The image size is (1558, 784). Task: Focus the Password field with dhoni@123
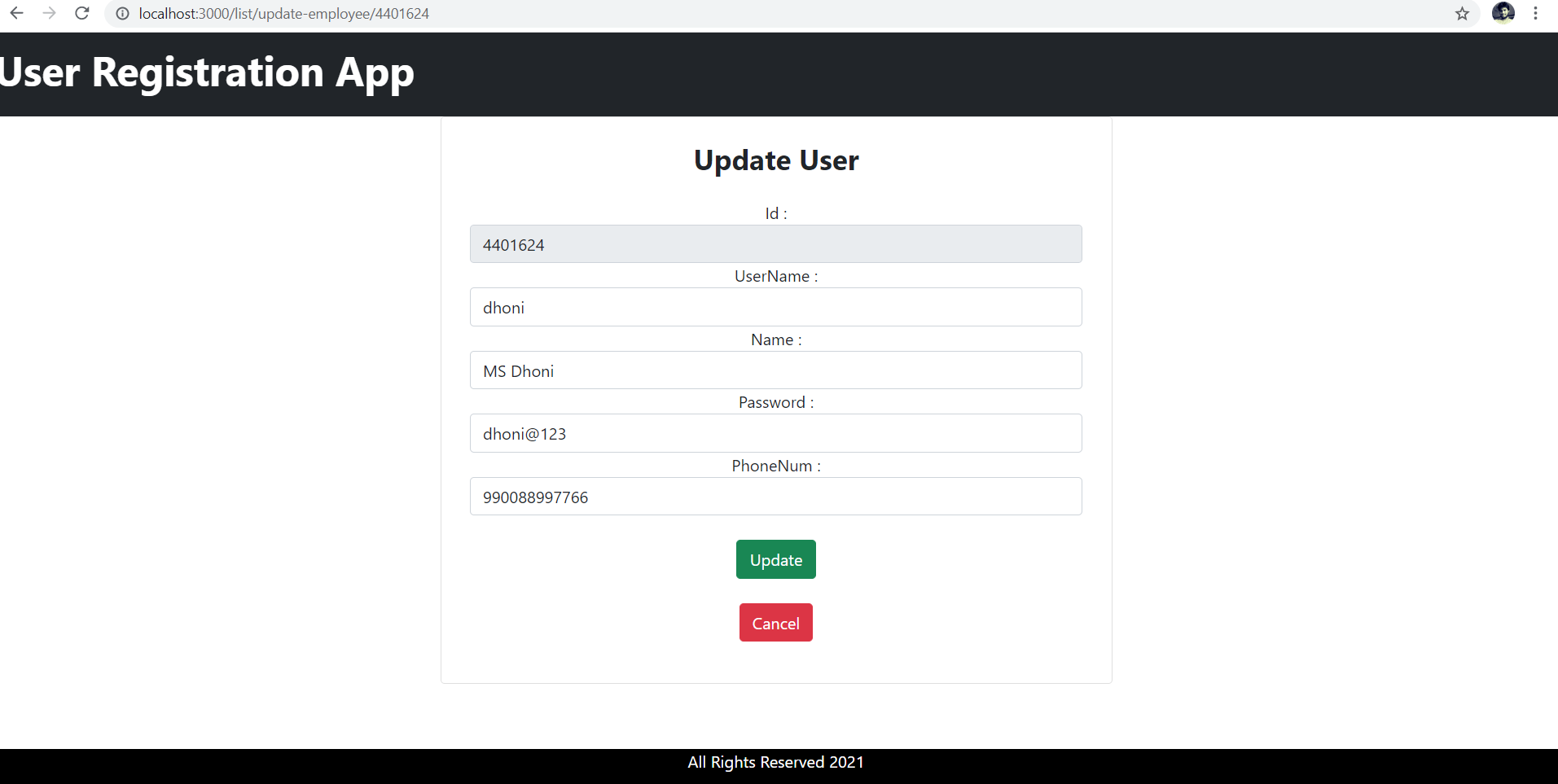coord(775,433)
